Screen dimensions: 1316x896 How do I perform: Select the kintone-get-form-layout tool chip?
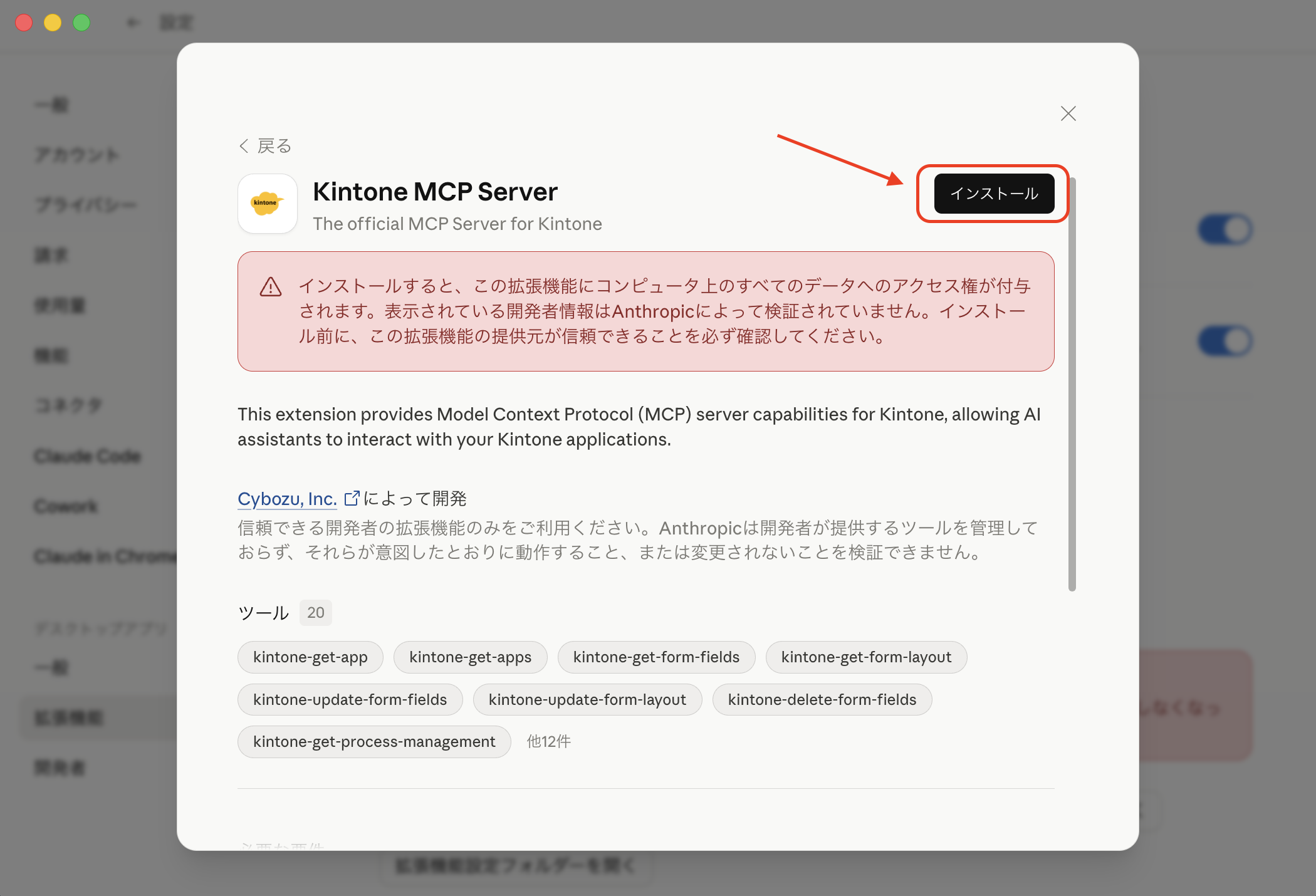click(x=866, y=657)
